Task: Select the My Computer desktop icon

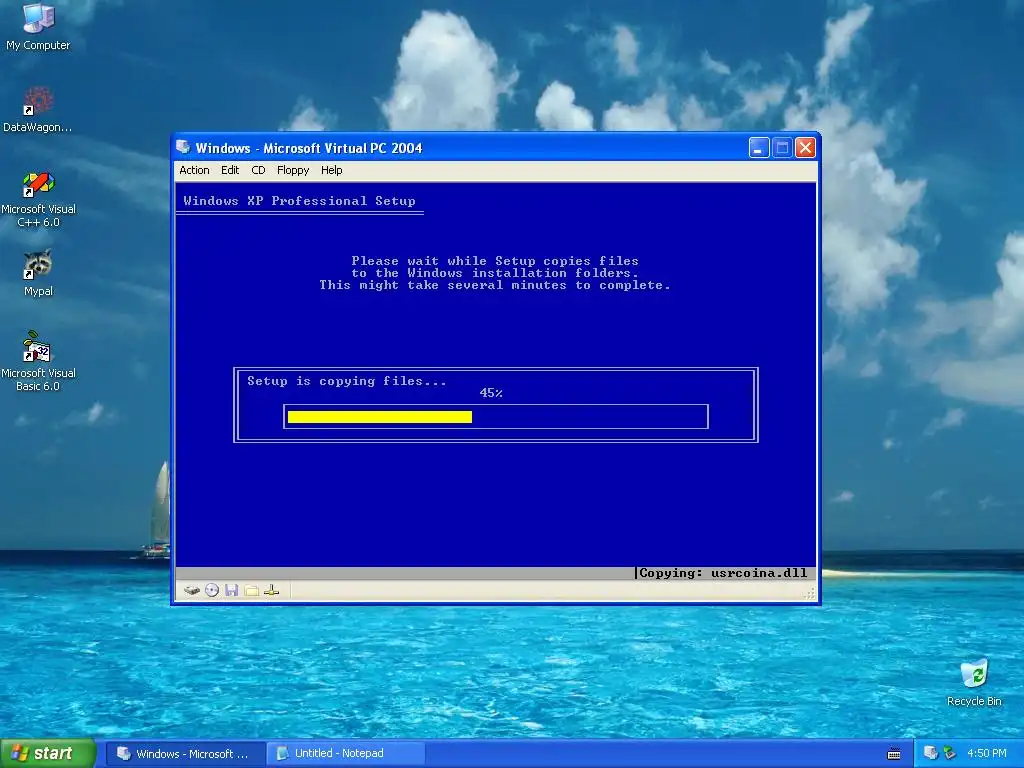Action: pos(38,27)
